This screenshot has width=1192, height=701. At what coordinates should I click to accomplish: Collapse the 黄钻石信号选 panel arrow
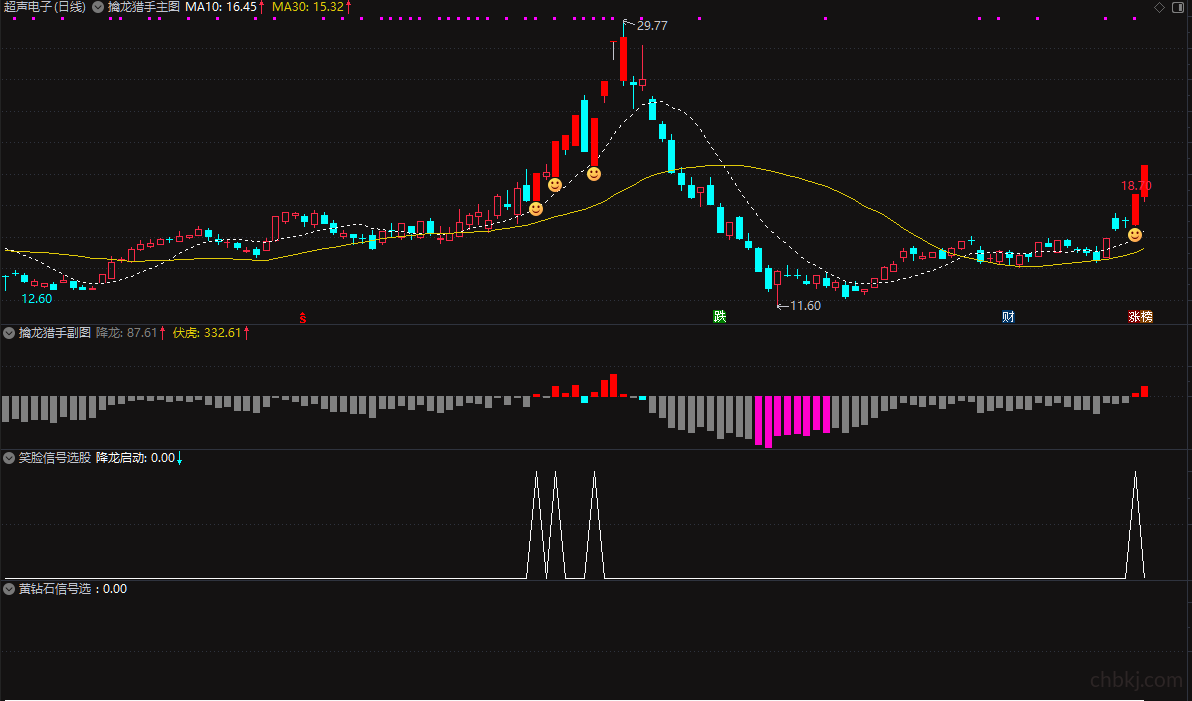point(9,588)
